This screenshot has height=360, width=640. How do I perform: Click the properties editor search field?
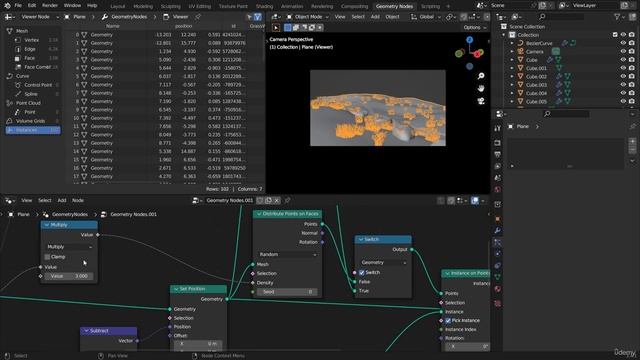click(566, 114)
